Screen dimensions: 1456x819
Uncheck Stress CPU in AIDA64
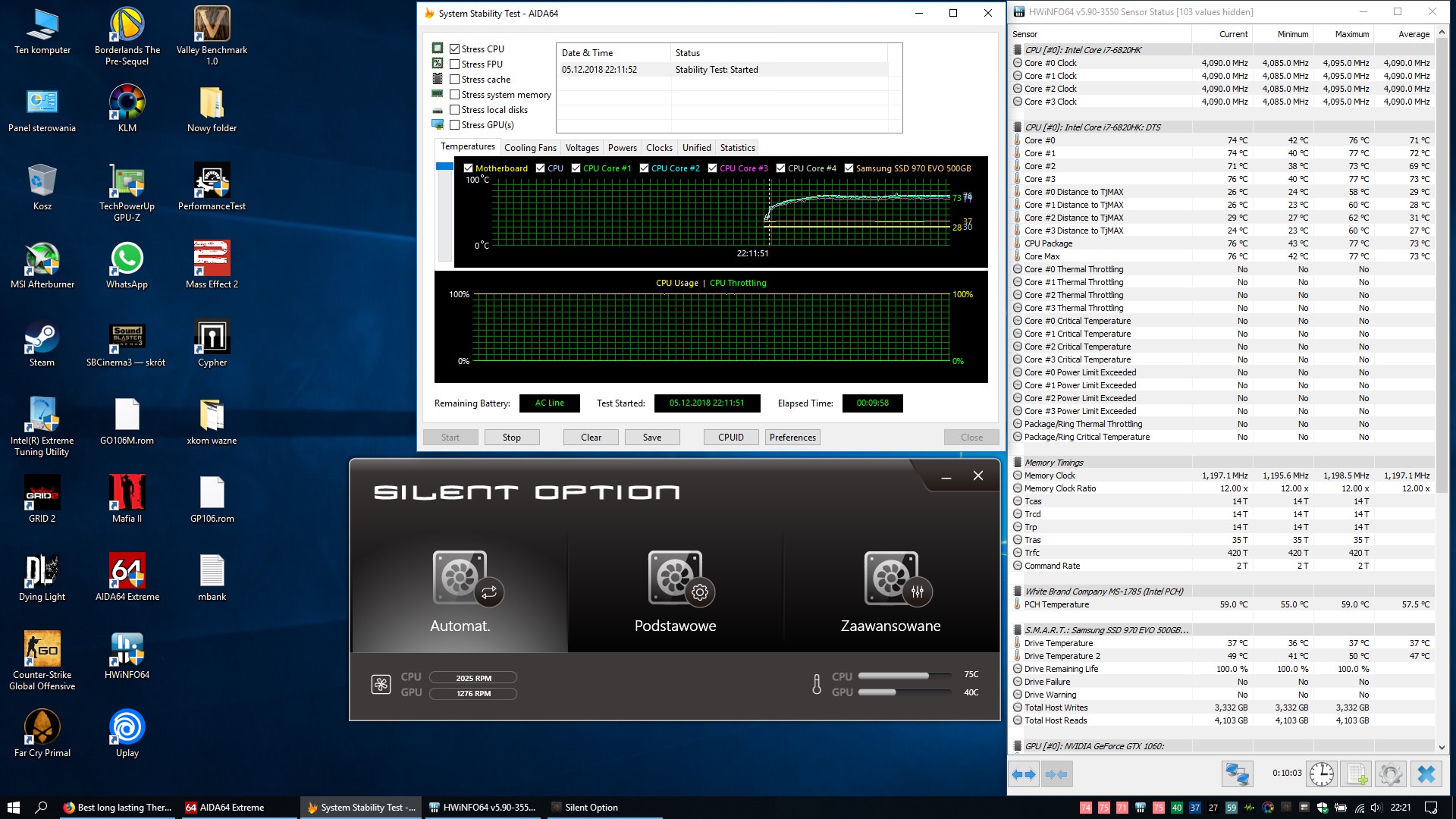click(455, 49)
